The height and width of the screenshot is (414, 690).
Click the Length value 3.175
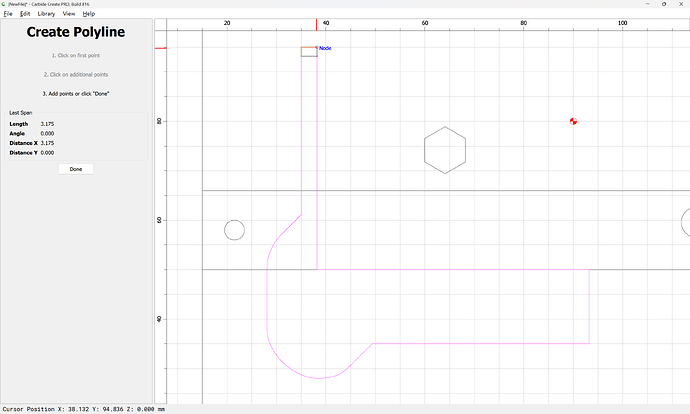47,124
